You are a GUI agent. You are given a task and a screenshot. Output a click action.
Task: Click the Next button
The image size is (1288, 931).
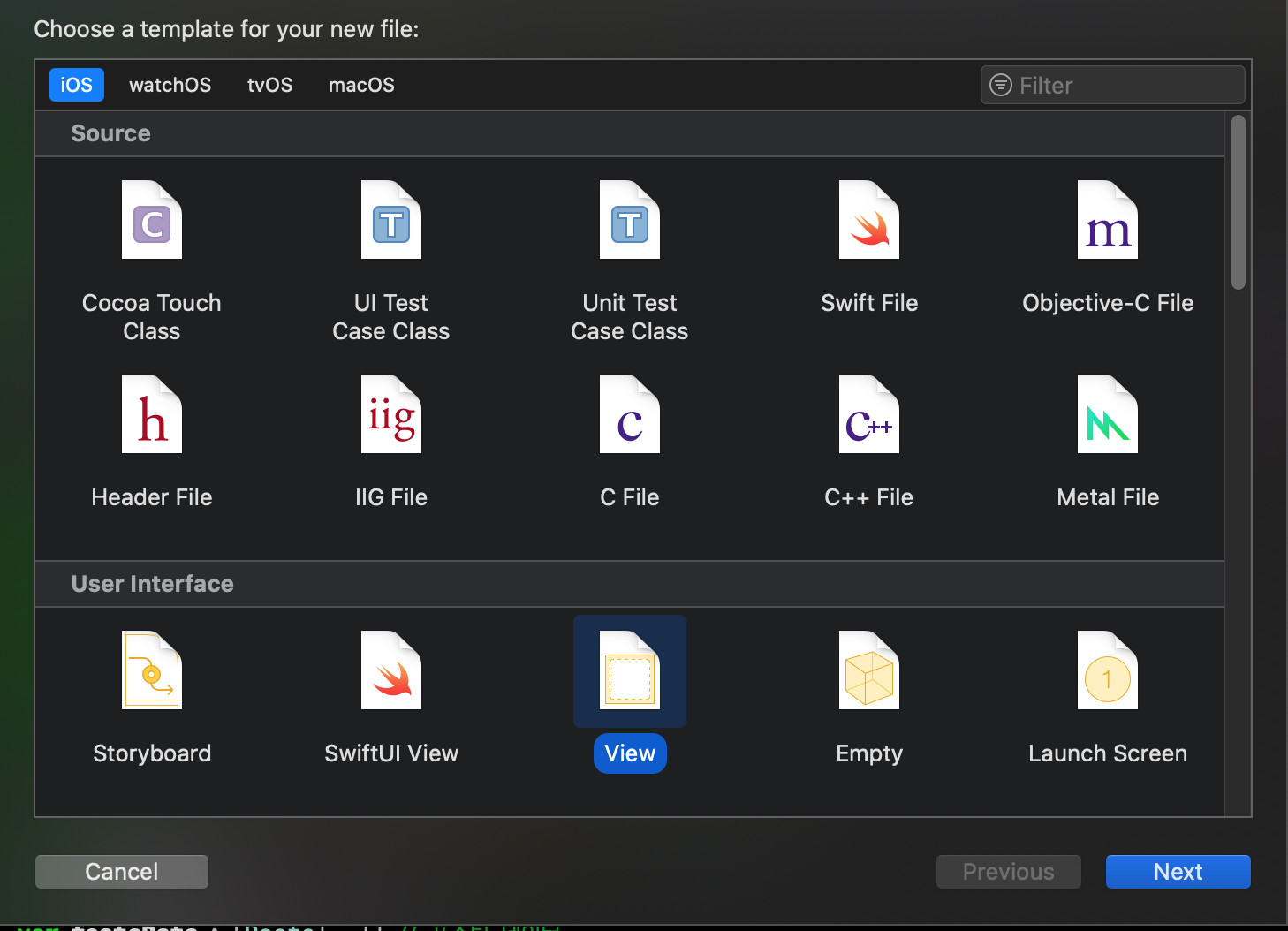(x=1178, y=872)
